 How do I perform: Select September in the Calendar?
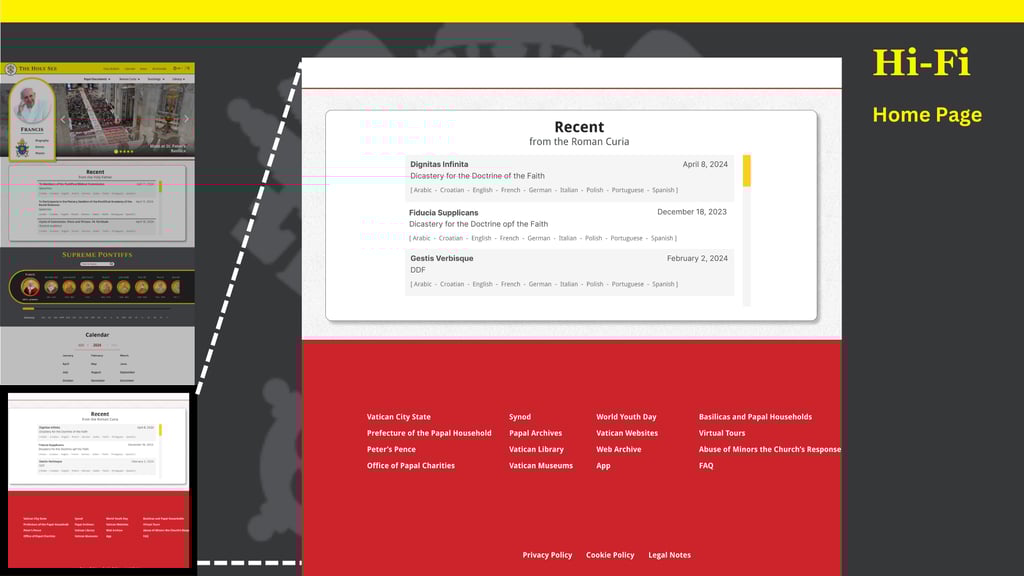127,372
